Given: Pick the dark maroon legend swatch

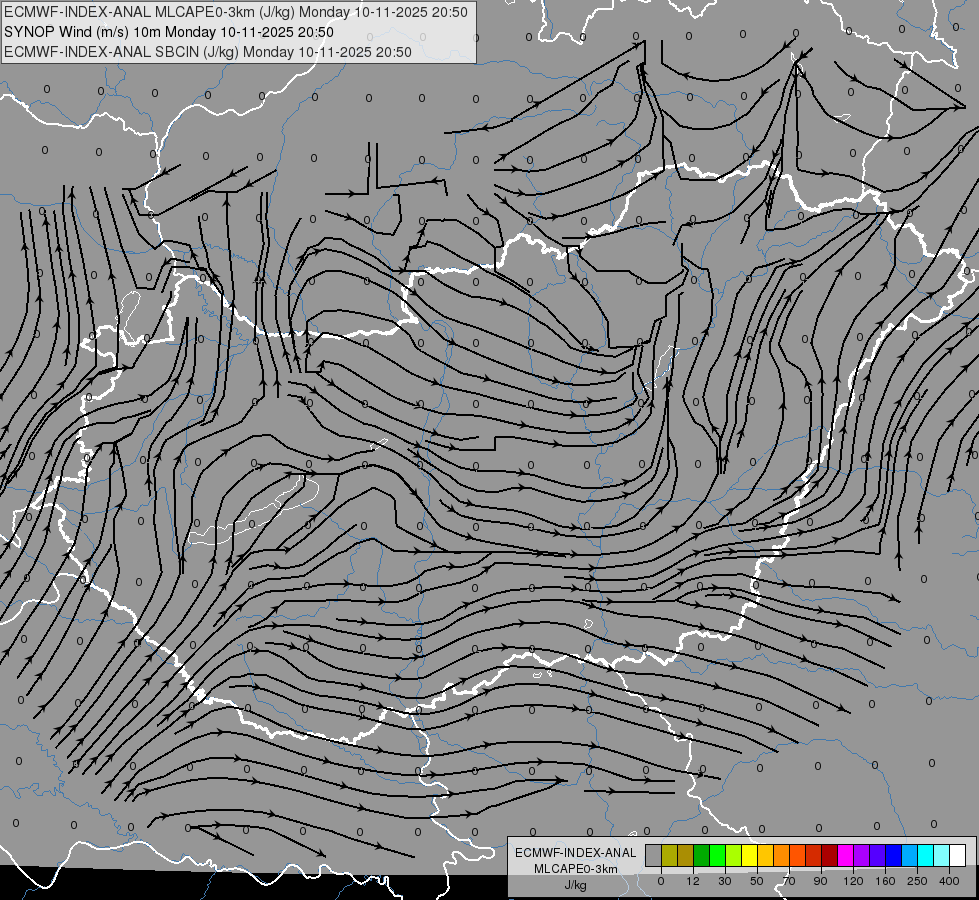Looking at the screenshot, I should 829,855.
